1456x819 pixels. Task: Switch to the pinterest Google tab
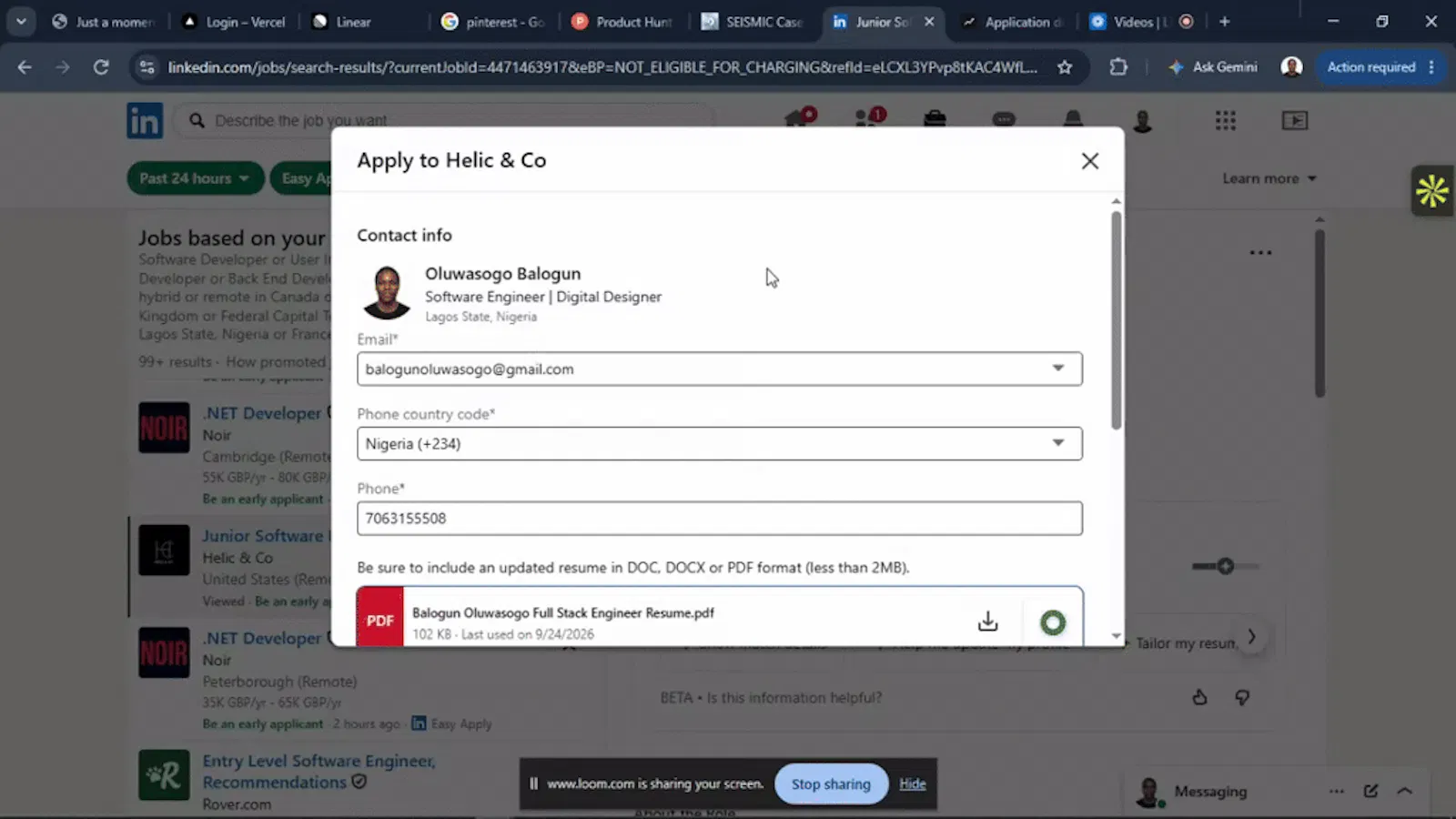(492, 22)
